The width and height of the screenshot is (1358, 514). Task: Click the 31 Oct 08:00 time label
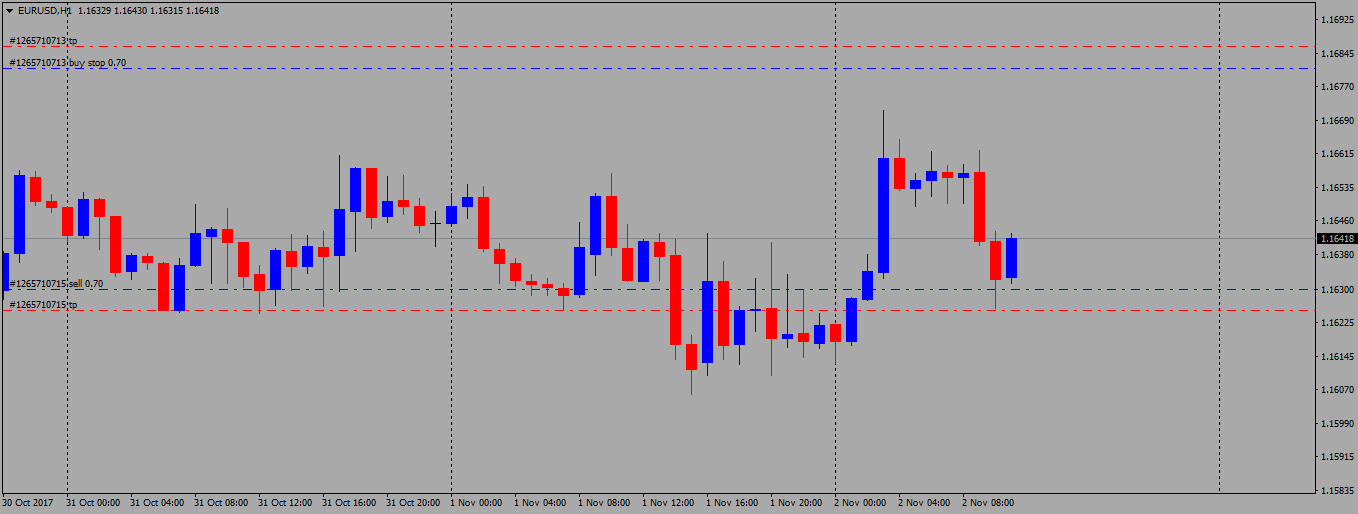pos(221,503)
